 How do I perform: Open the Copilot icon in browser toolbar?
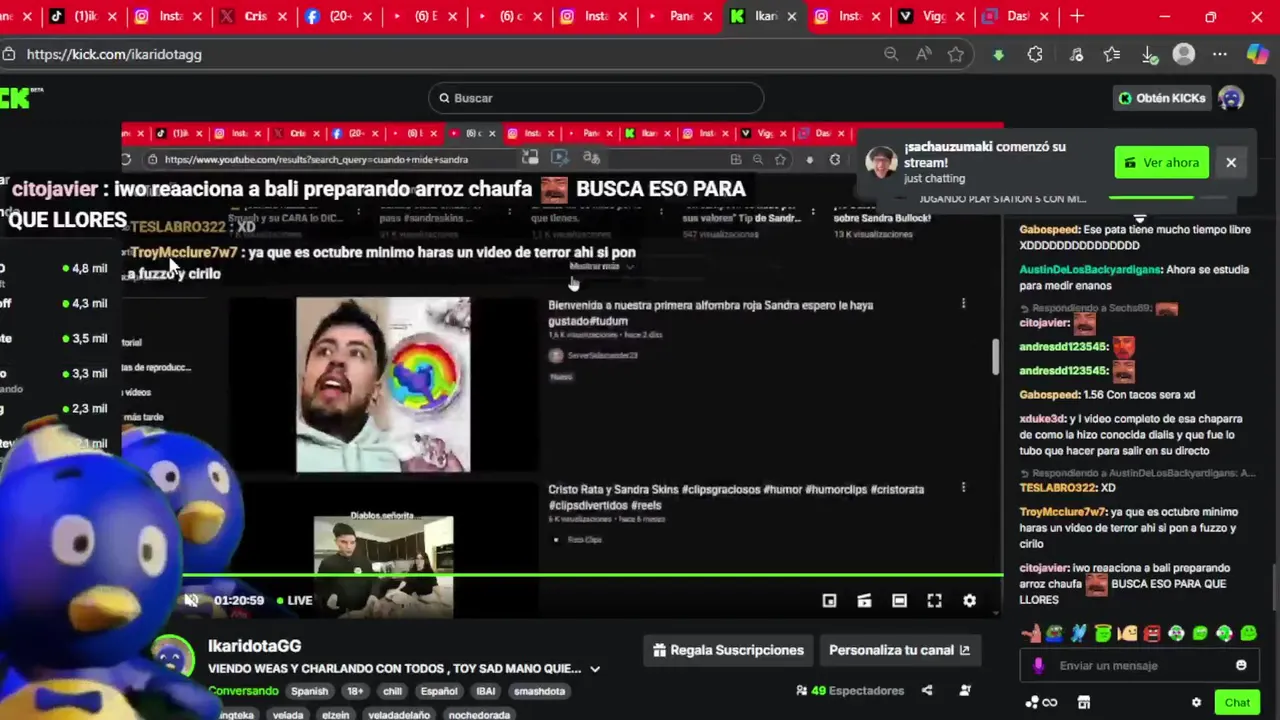click(x=1258, y=54)
